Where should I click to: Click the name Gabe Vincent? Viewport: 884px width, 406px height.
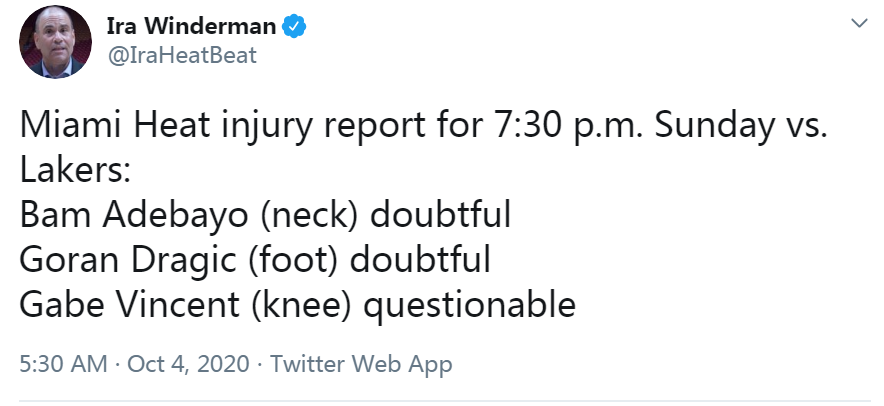(129, 304)
